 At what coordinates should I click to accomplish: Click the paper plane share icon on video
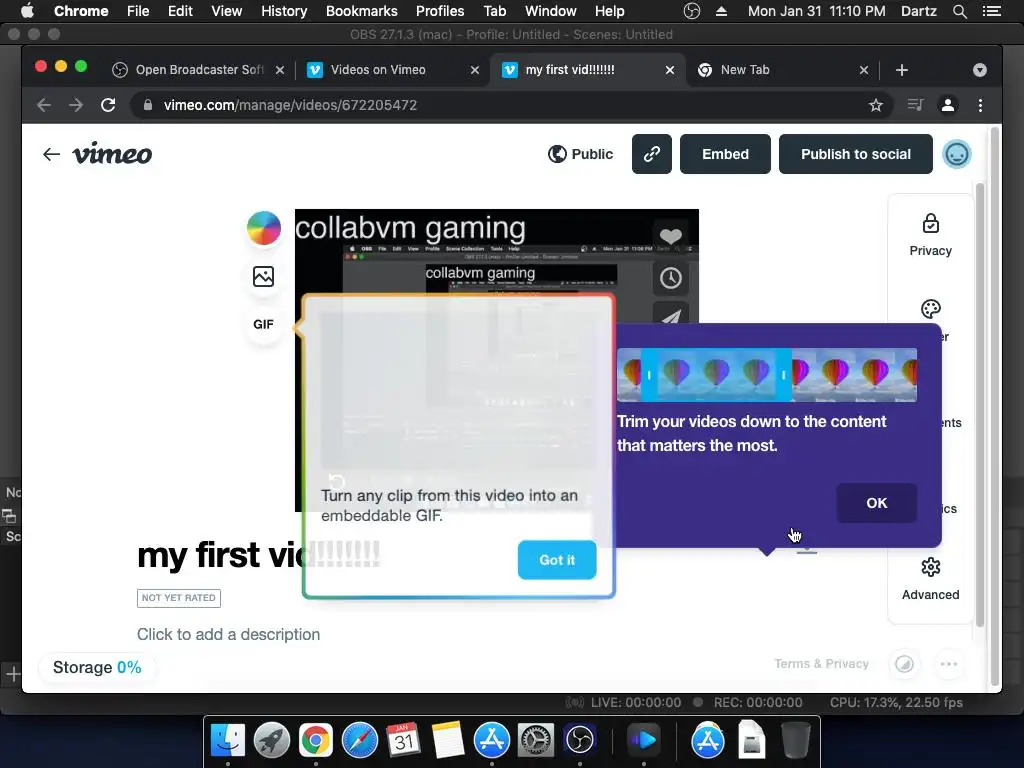(x=671, y=317)
